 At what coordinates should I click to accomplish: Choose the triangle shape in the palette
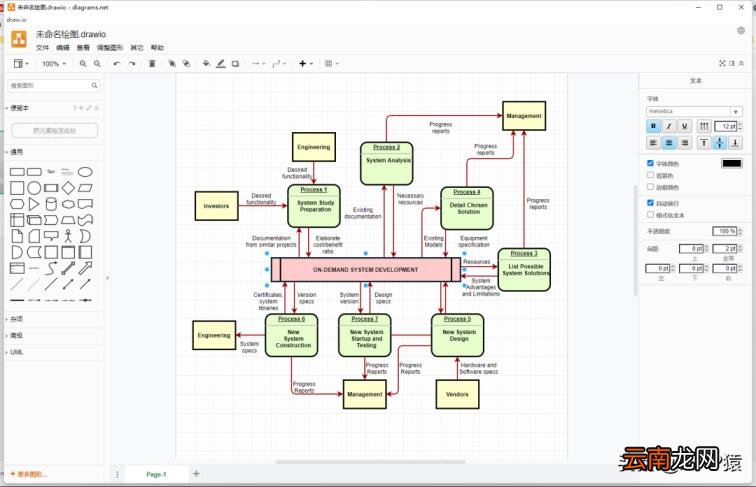(x=34, y=204)
